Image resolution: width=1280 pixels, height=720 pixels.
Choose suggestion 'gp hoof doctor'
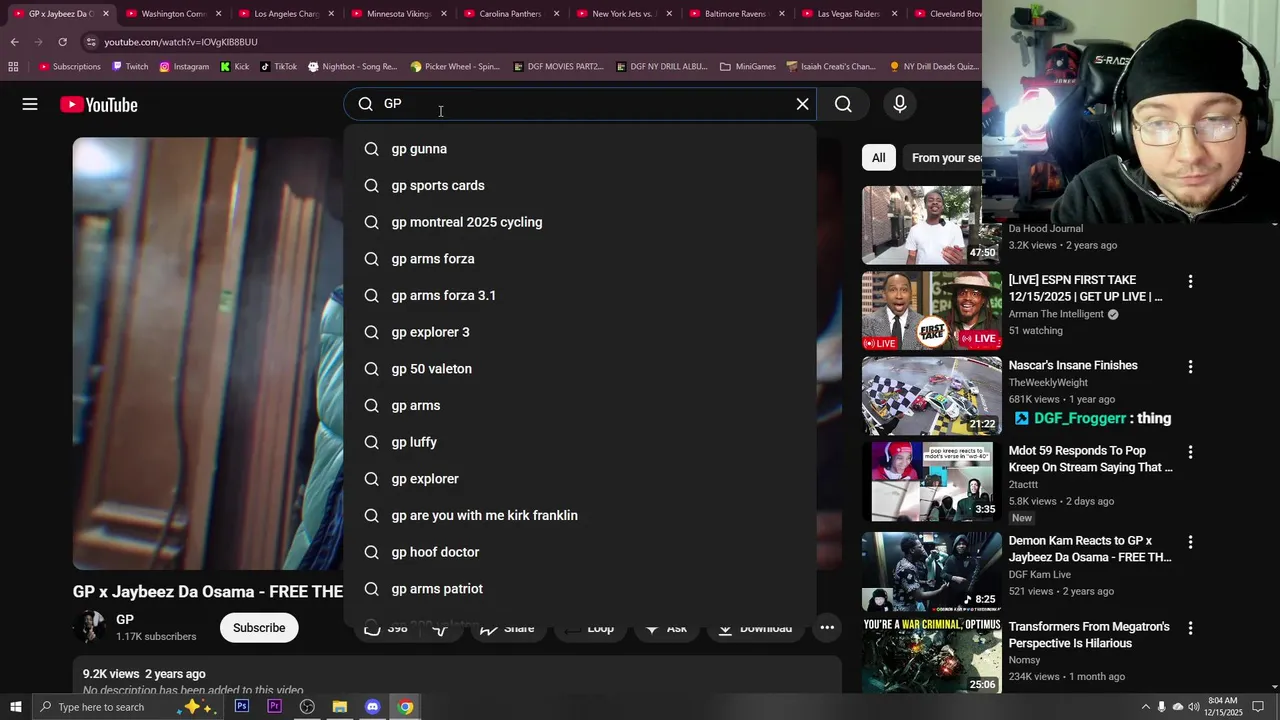[x=580, y=552]
